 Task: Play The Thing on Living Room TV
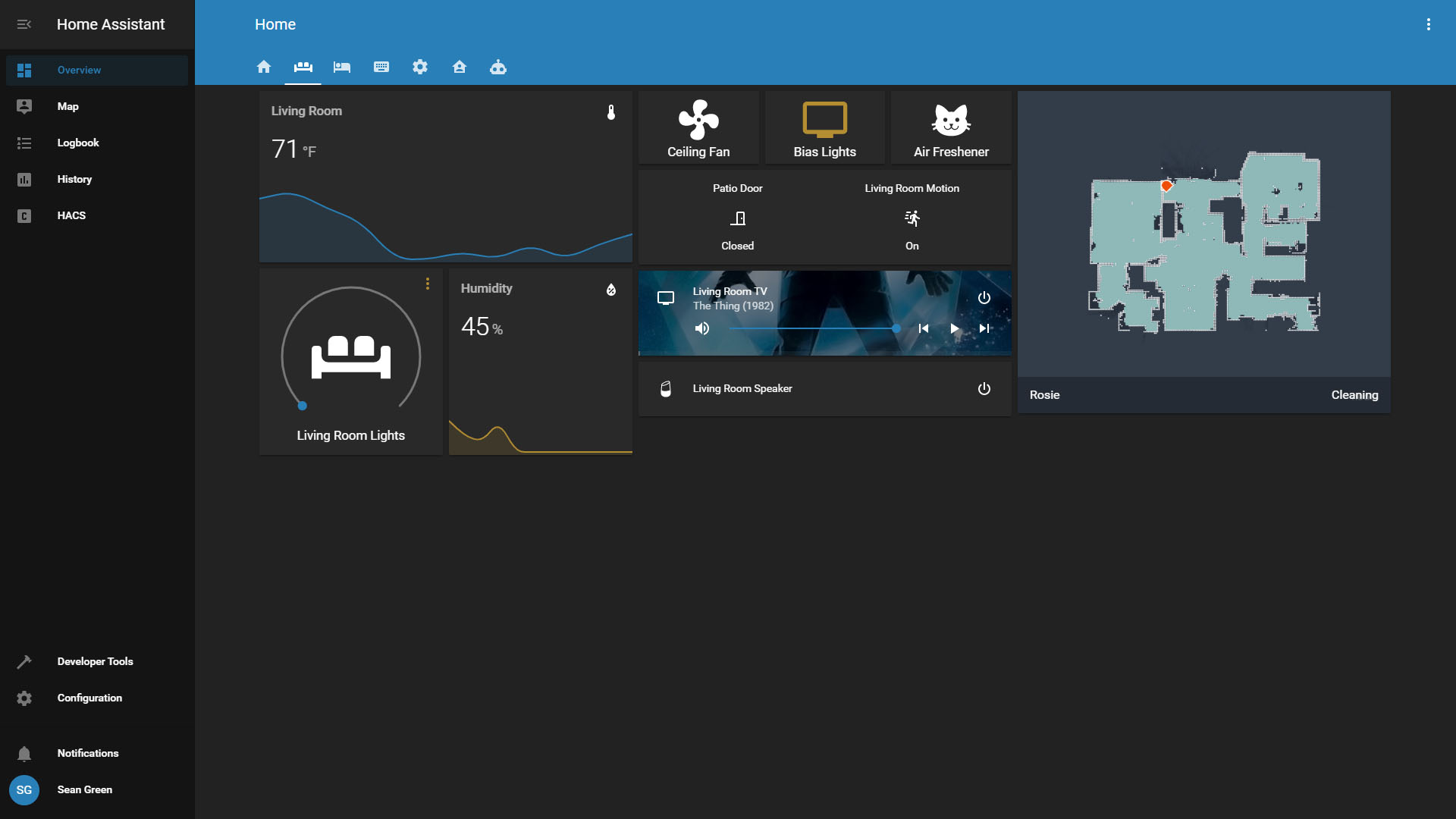(954, 328)
